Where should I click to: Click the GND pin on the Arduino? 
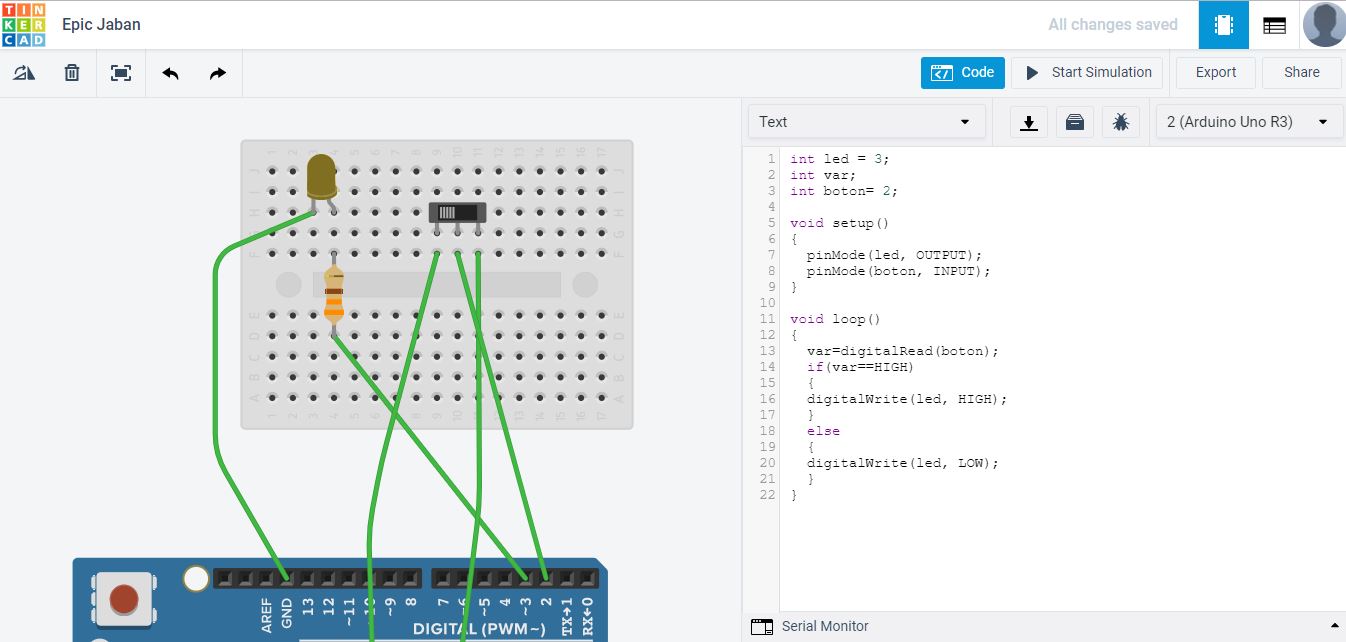(x=286, y=578)
